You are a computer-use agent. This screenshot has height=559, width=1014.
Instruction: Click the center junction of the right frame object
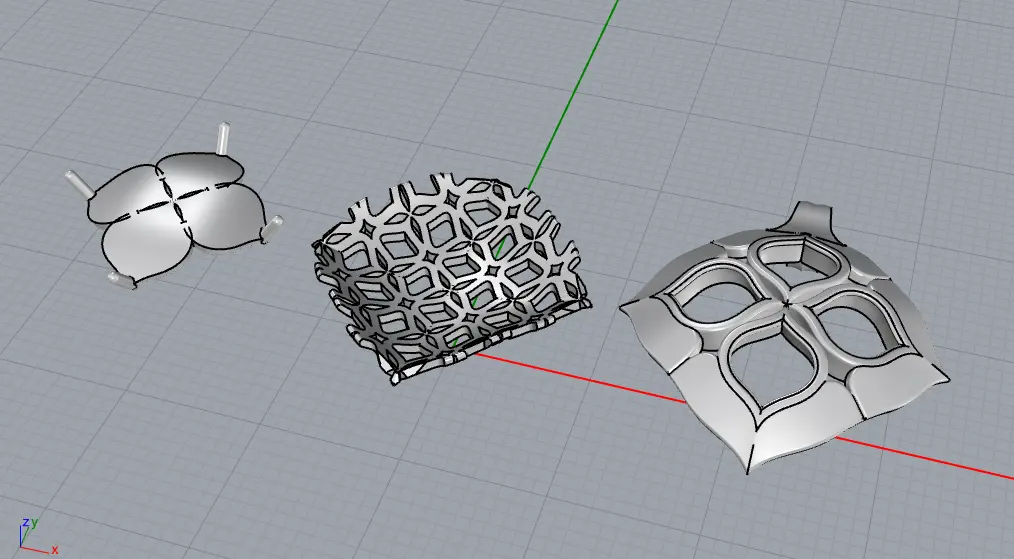pyautogui.click(x=789, y=302)
